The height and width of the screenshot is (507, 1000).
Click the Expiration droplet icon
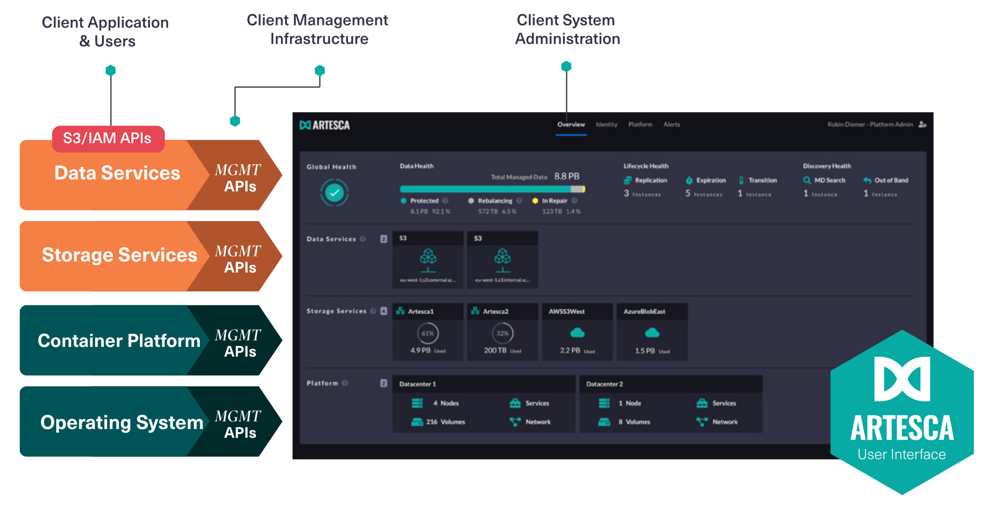(x=689, y=180)
